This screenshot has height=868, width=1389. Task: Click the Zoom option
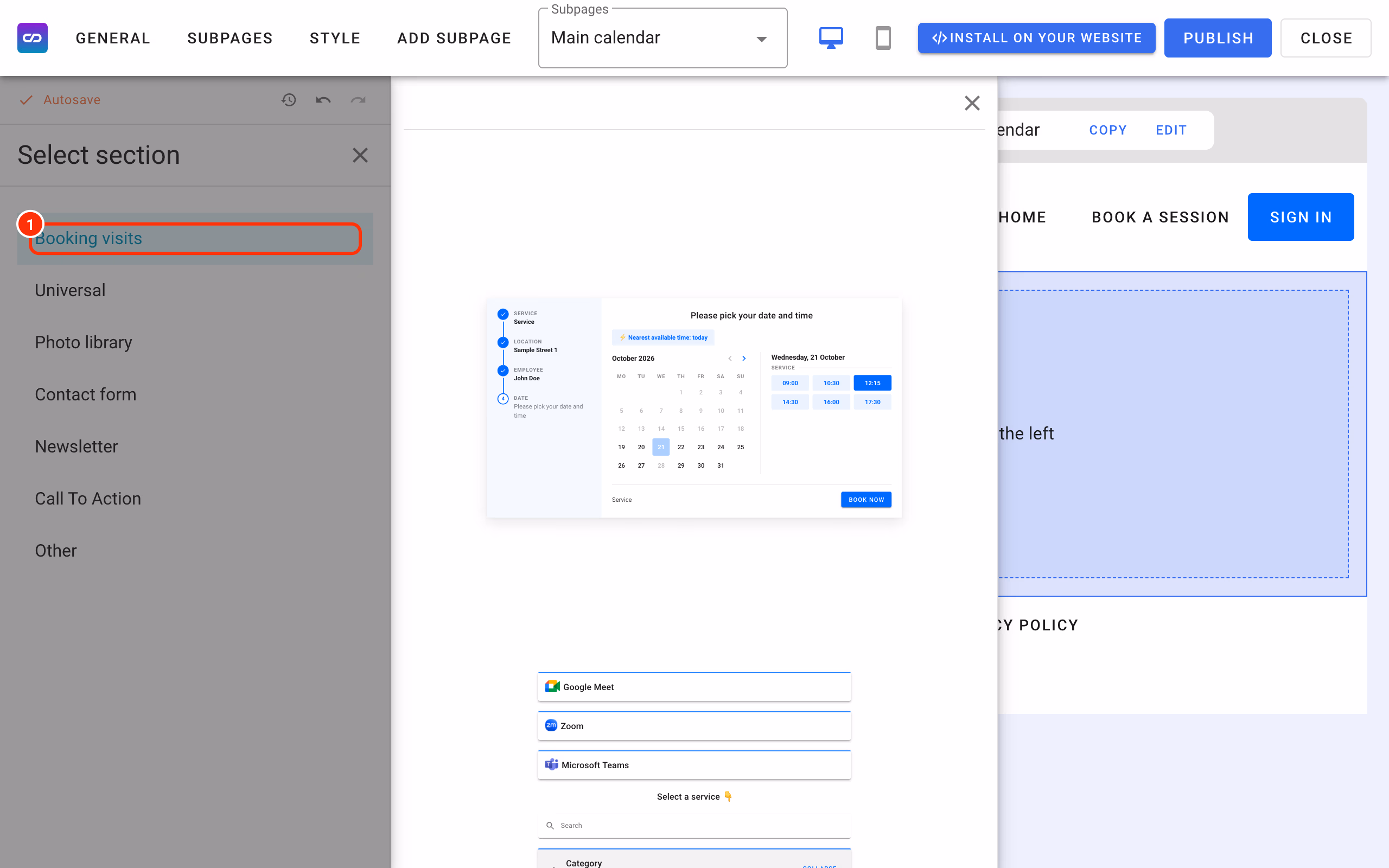[694, 726]
